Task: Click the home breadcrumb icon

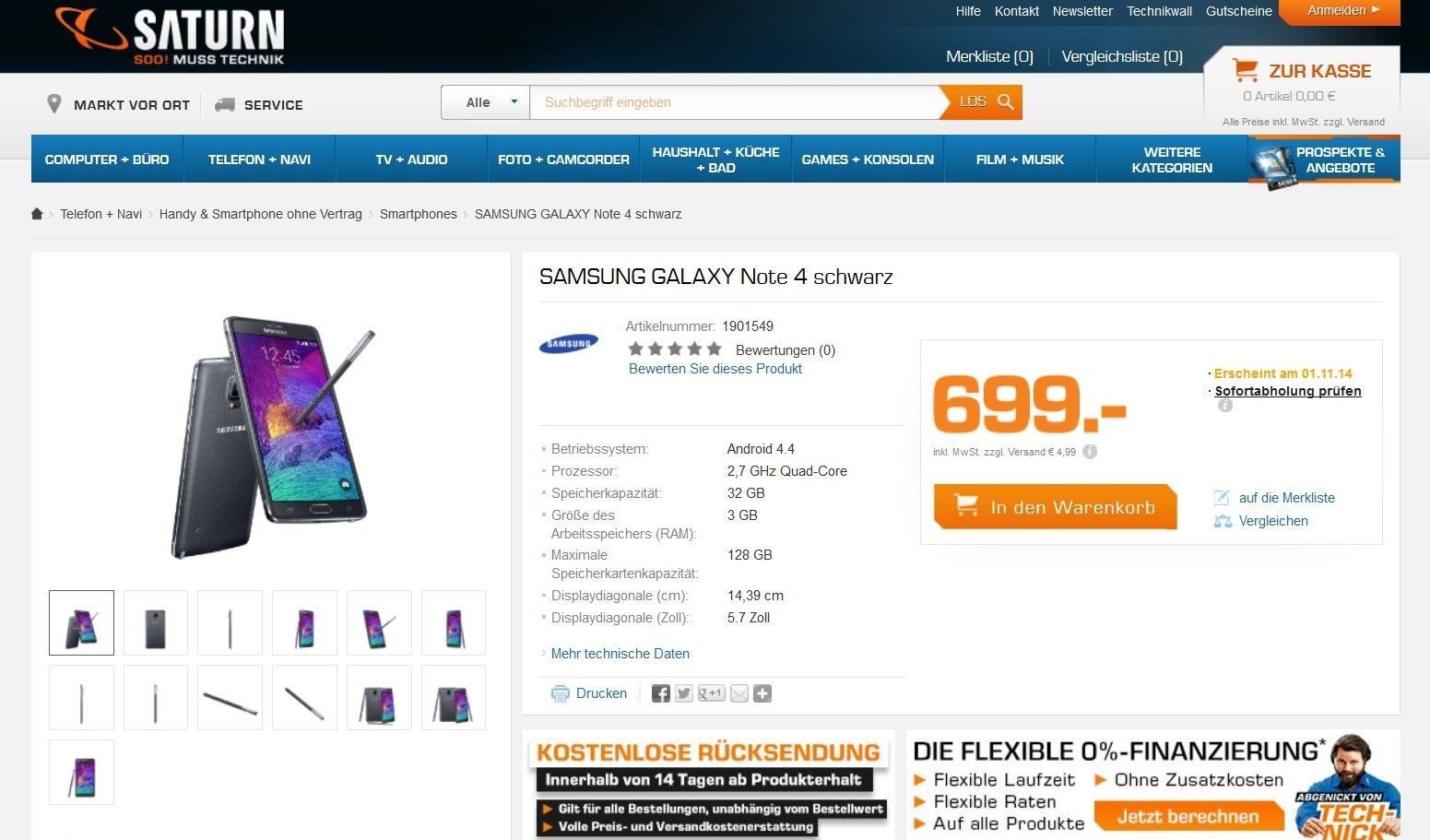Action: (x=37, y=214)
